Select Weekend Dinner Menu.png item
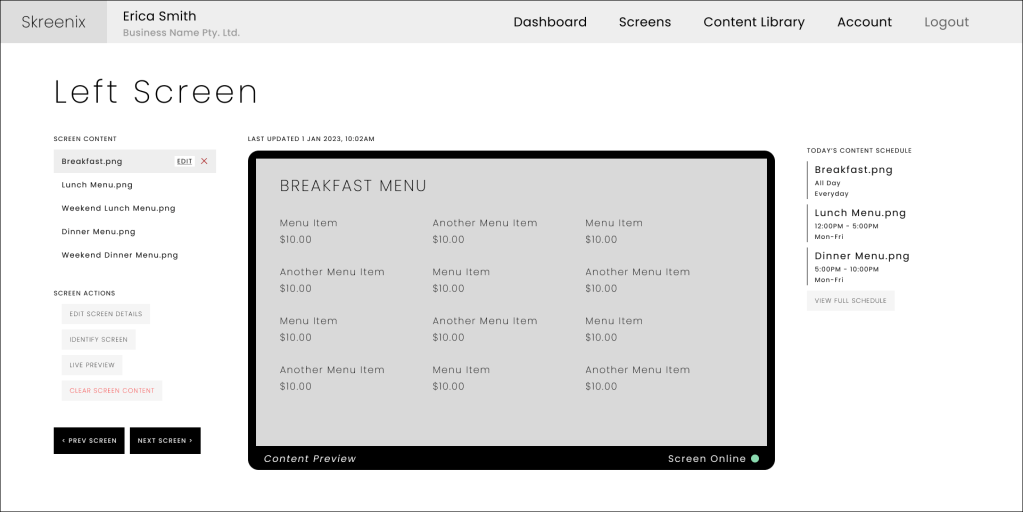 pos(120,255)
